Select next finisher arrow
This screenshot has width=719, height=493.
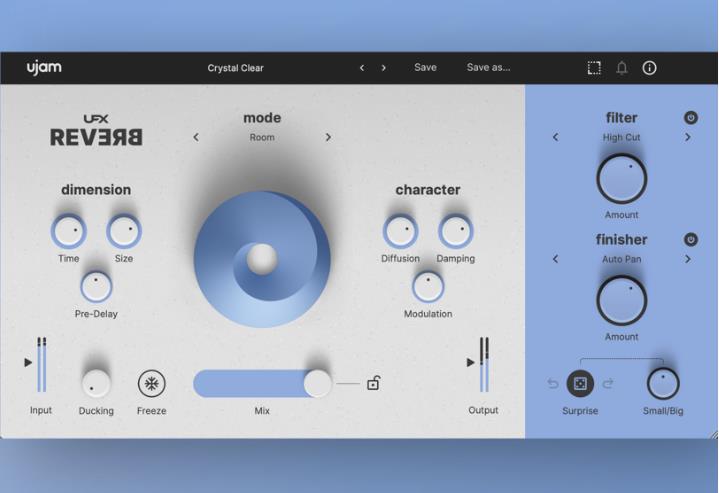(x=688, y=259)
